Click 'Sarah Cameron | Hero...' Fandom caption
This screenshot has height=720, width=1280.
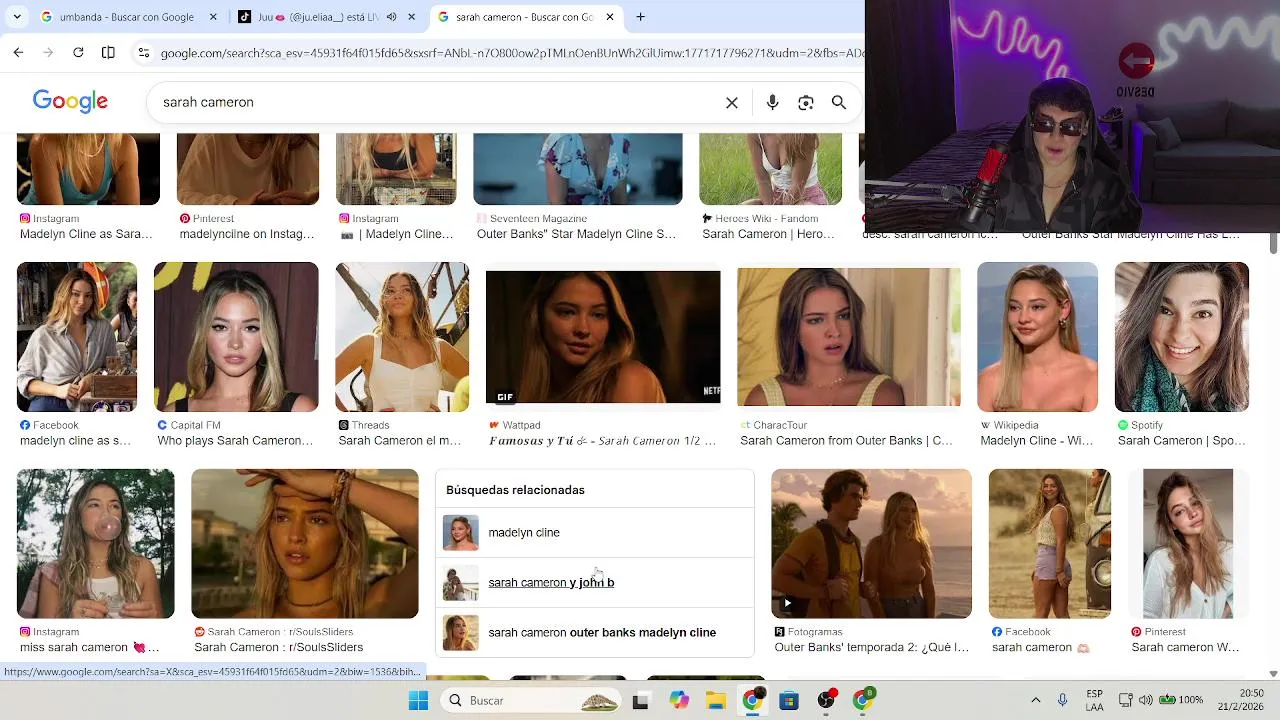768,234
